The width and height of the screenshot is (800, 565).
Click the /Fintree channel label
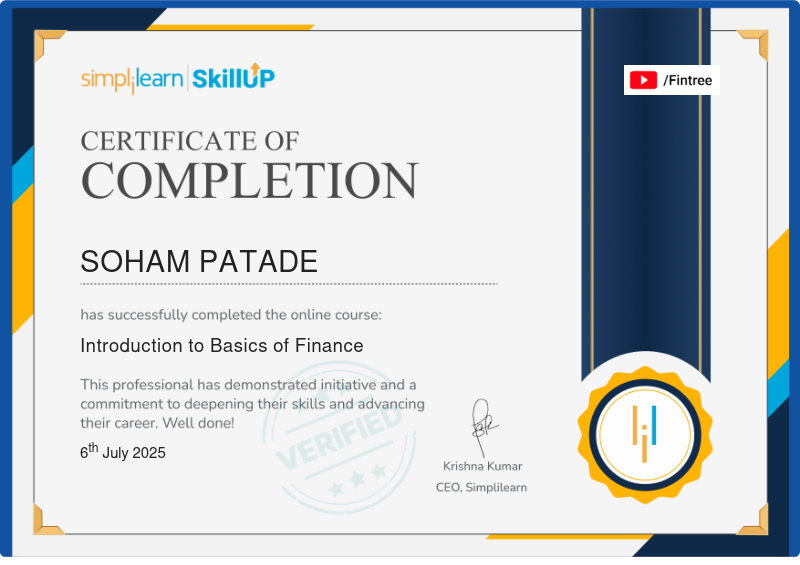[687, 80]
